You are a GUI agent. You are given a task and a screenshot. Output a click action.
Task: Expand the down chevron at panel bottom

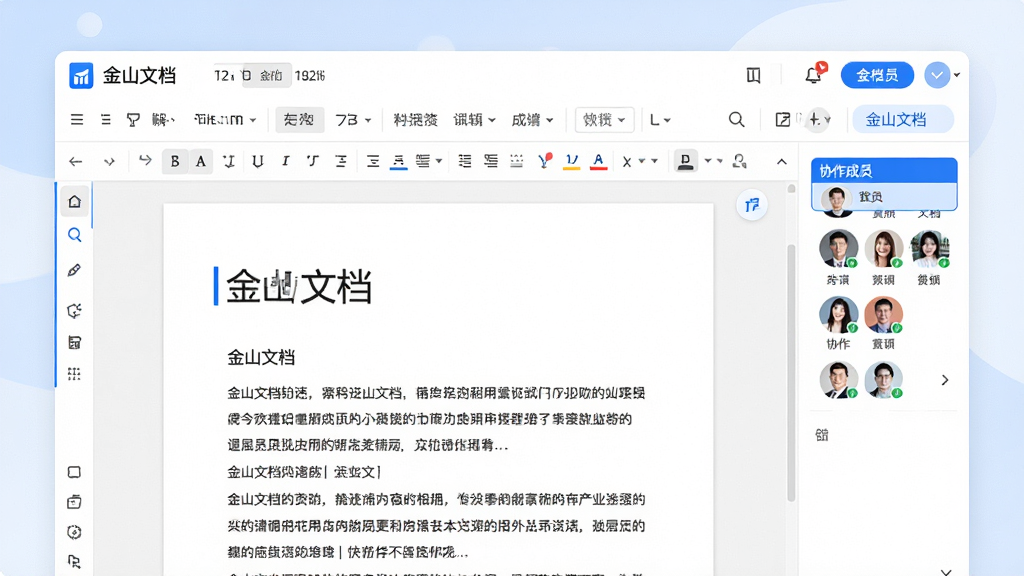pos(946,571)
